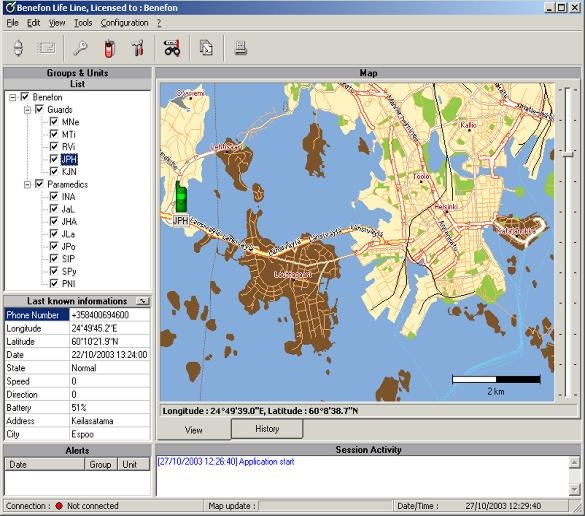Toggle the MNe unit checkbox
Viewport: 585px width, 516px height.
pyautogui.click(x=54, y=122)
